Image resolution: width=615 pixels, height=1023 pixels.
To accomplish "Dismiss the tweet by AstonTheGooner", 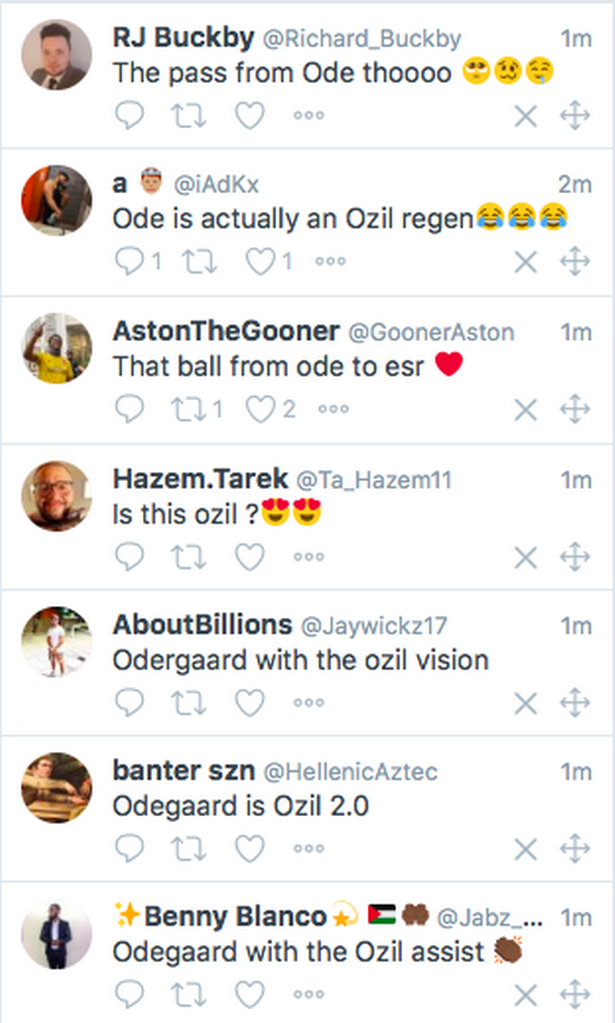I will (x=525, y=409).
